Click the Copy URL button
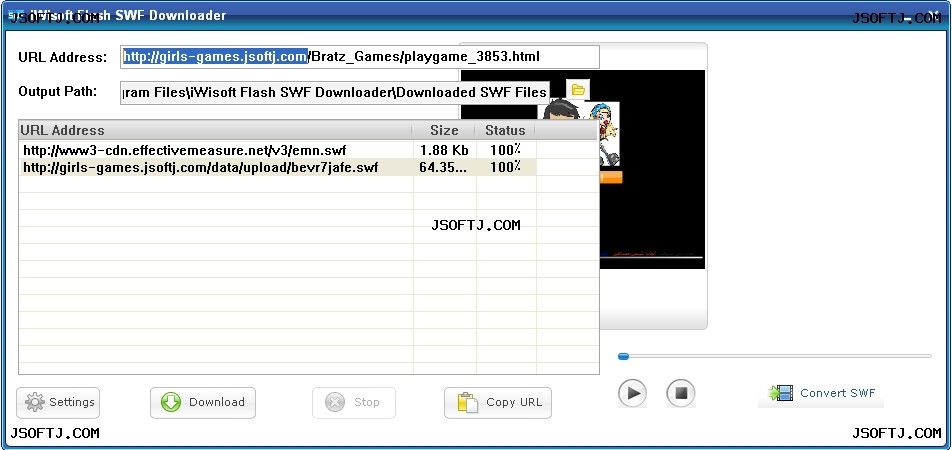 point(498,403)
